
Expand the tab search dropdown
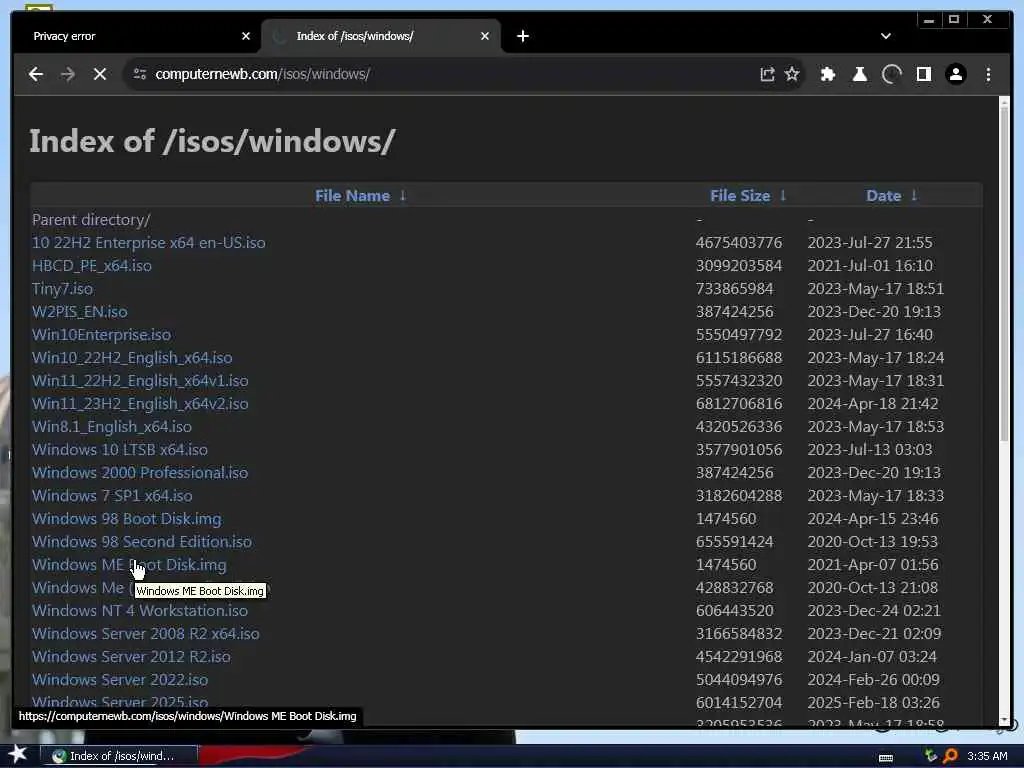[x=886, y=36]
